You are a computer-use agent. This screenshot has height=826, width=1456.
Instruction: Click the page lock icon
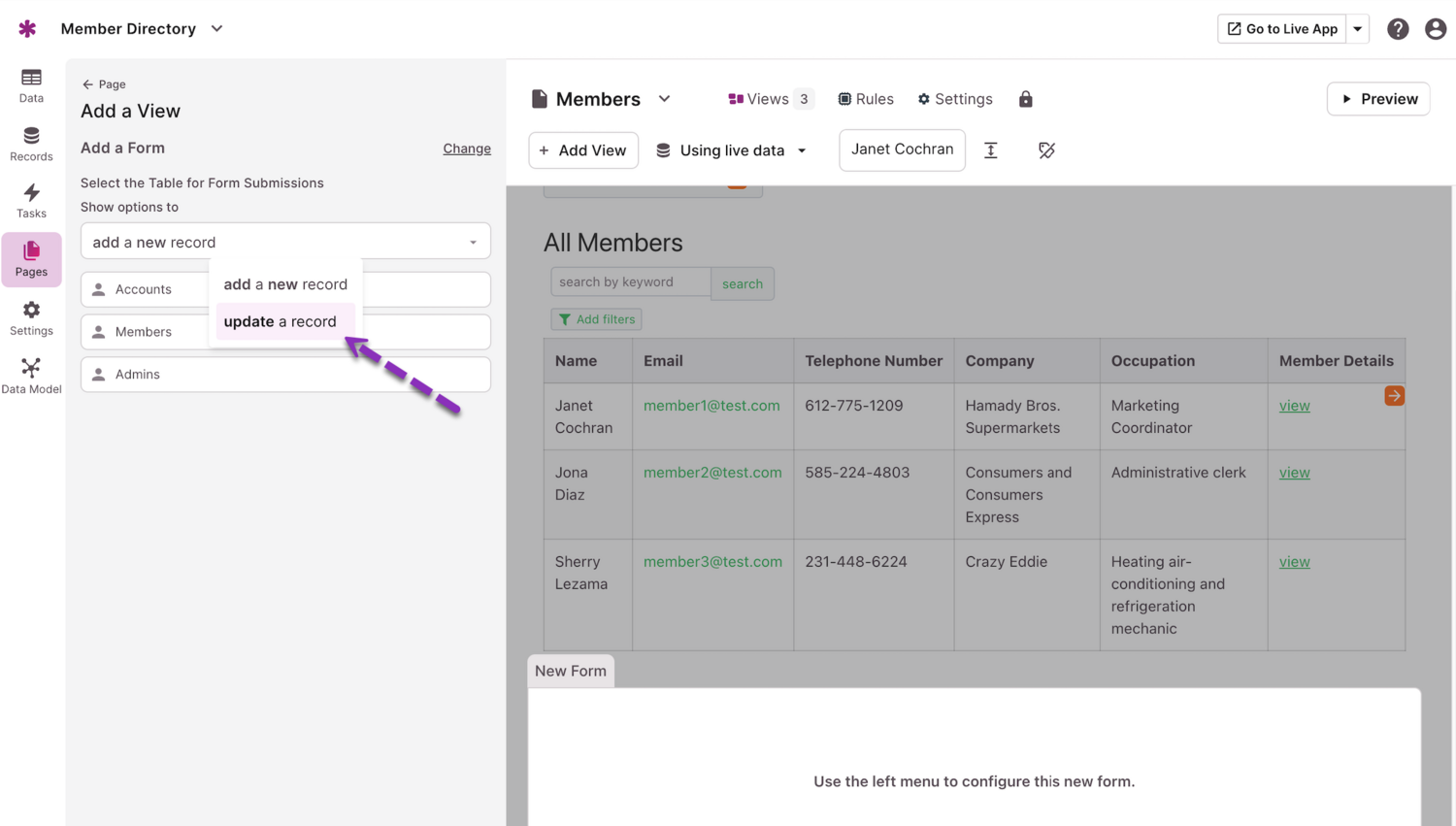click(x=1025, y=99)
